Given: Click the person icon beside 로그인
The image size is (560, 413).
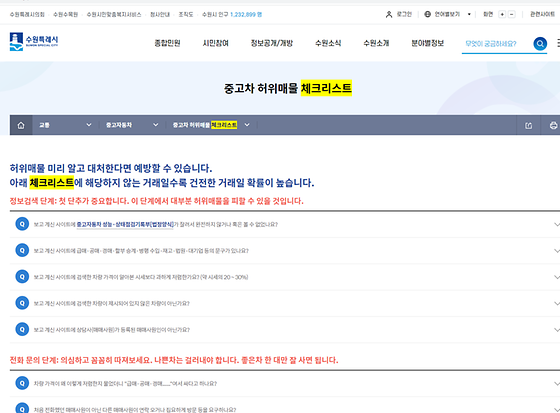Looking at the screenshot, I should pos(389,14).
